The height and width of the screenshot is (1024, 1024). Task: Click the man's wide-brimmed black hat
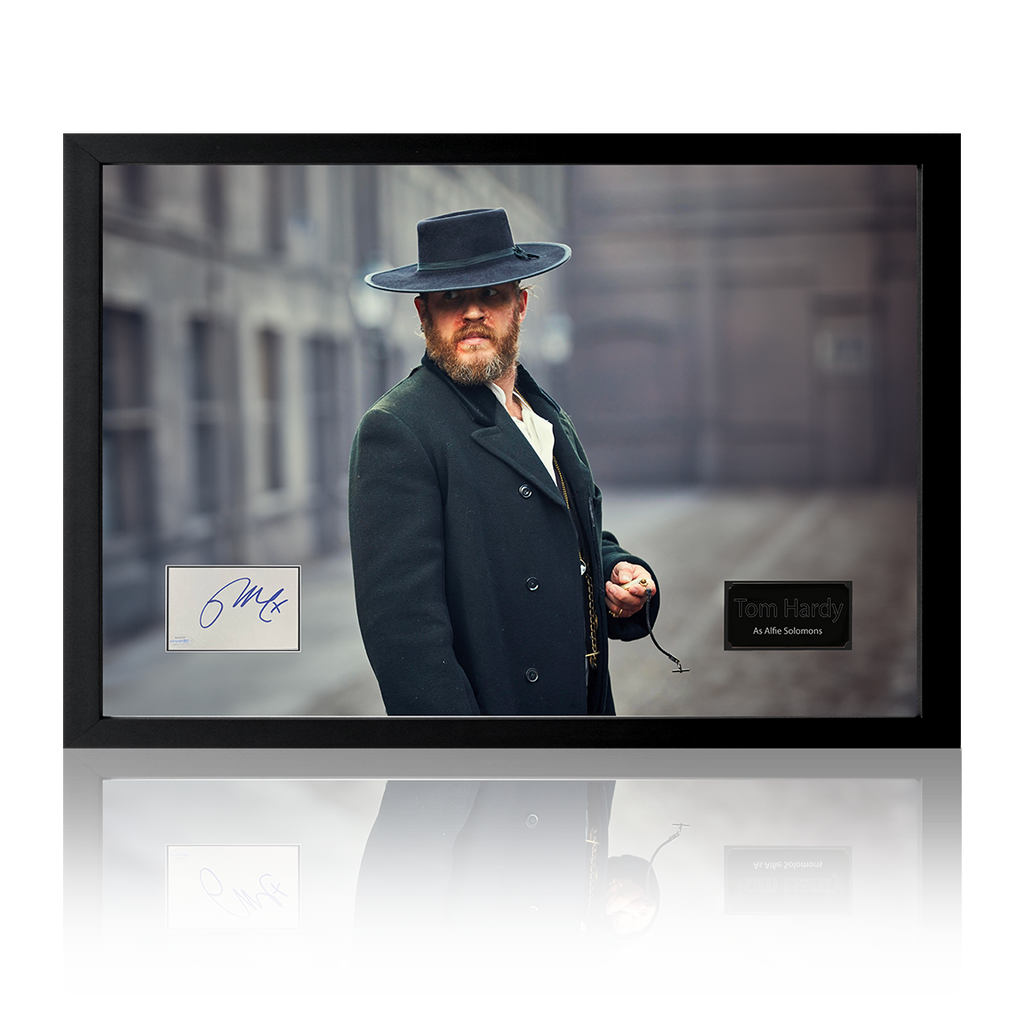click(468, 250)
